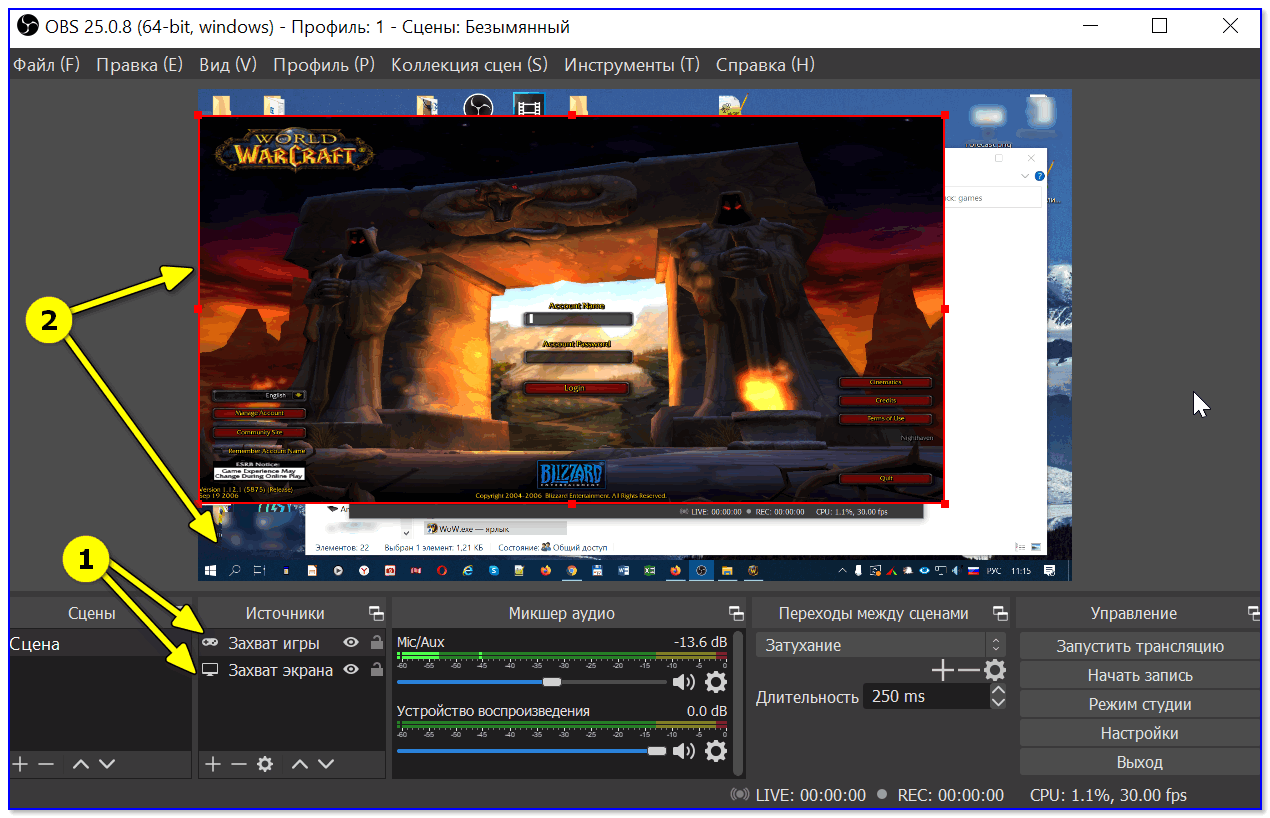
Task: Open the Правка (E) menu
Action: click(x=140, y=65)
